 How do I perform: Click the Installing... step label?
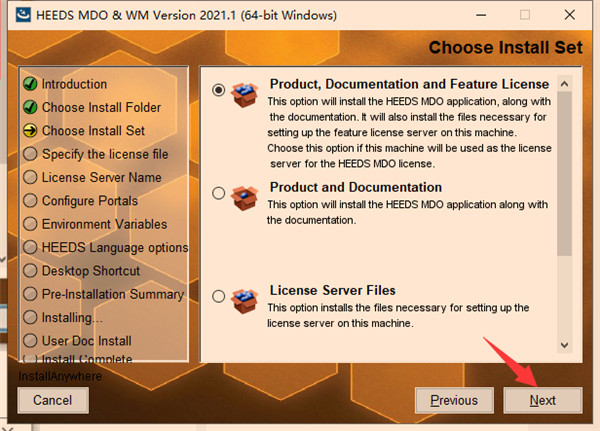[72, 318]
